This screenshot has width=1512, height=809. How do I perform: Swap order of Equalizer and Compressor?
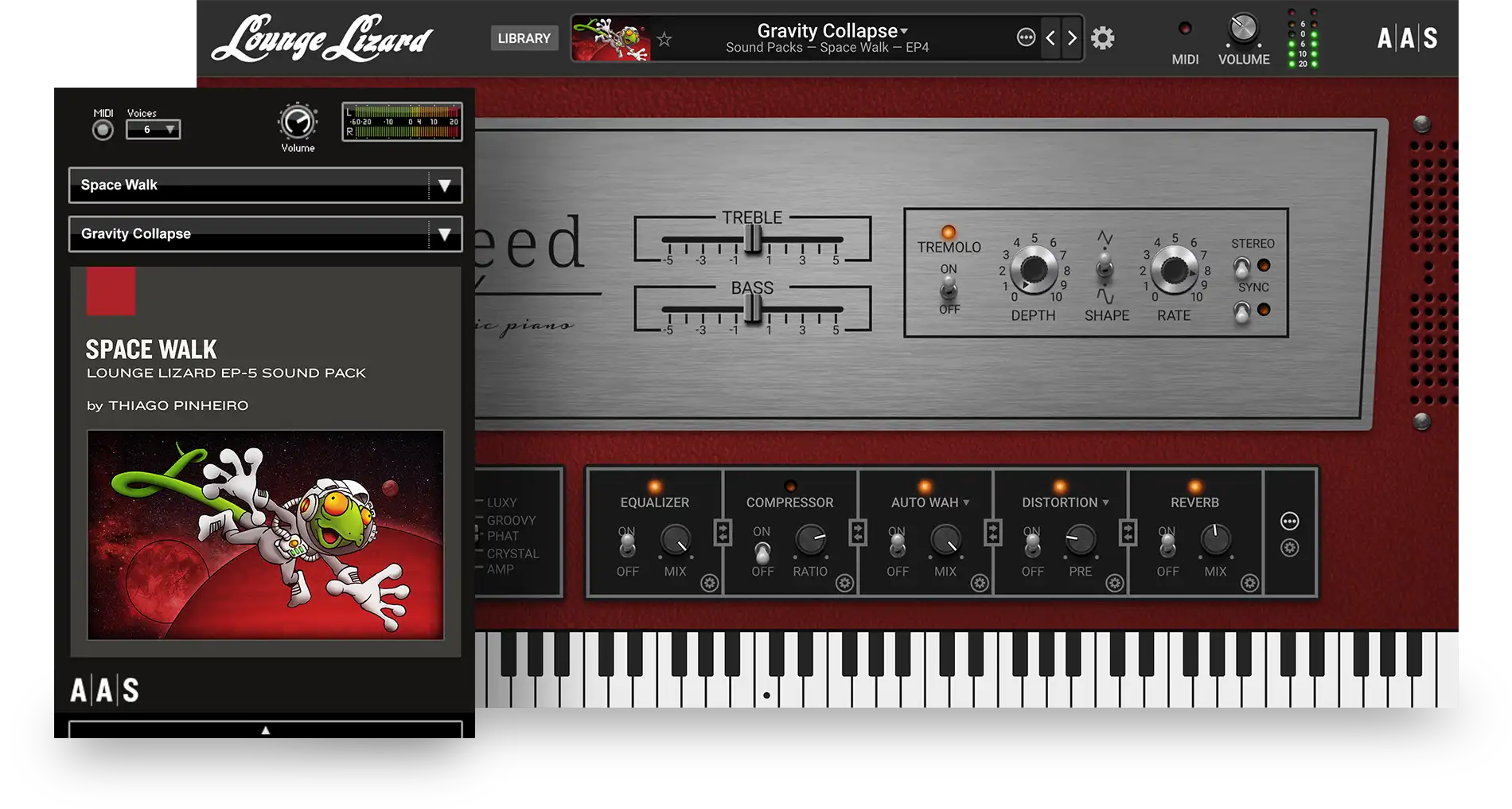point(723,532)
